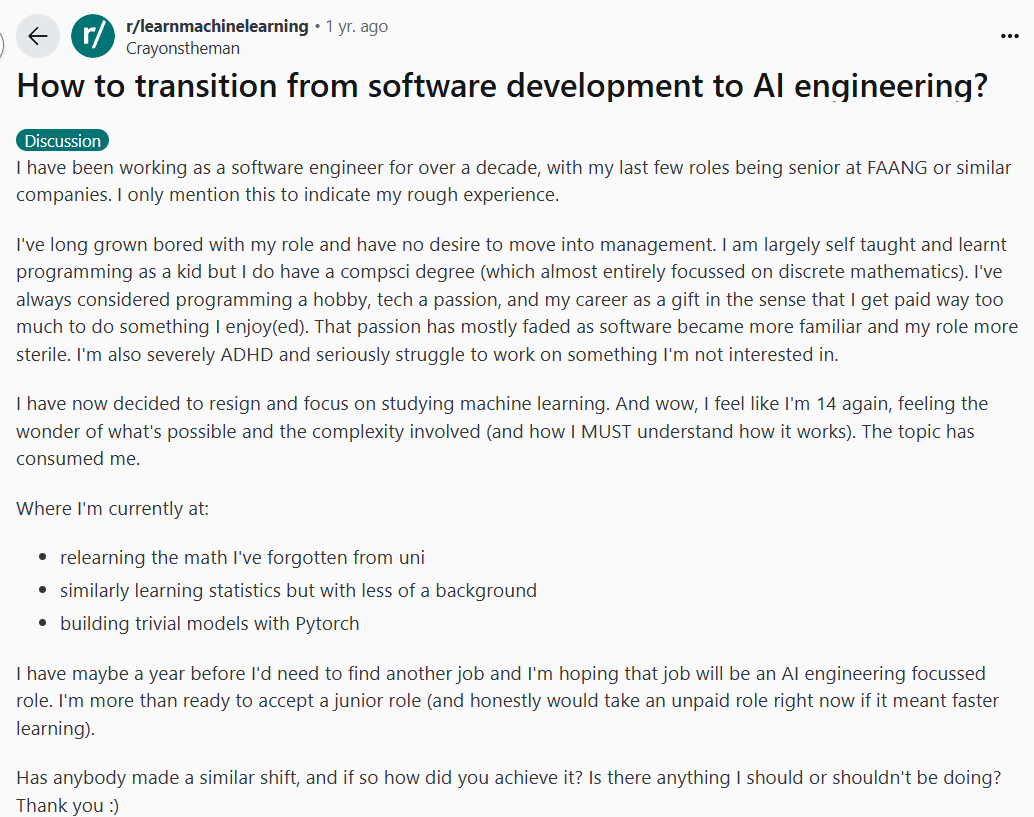The height and width of the screenshot is (817, 1034).
Task: Click the "1 yr. ago" post timestamp
Action: pos(356,27)
